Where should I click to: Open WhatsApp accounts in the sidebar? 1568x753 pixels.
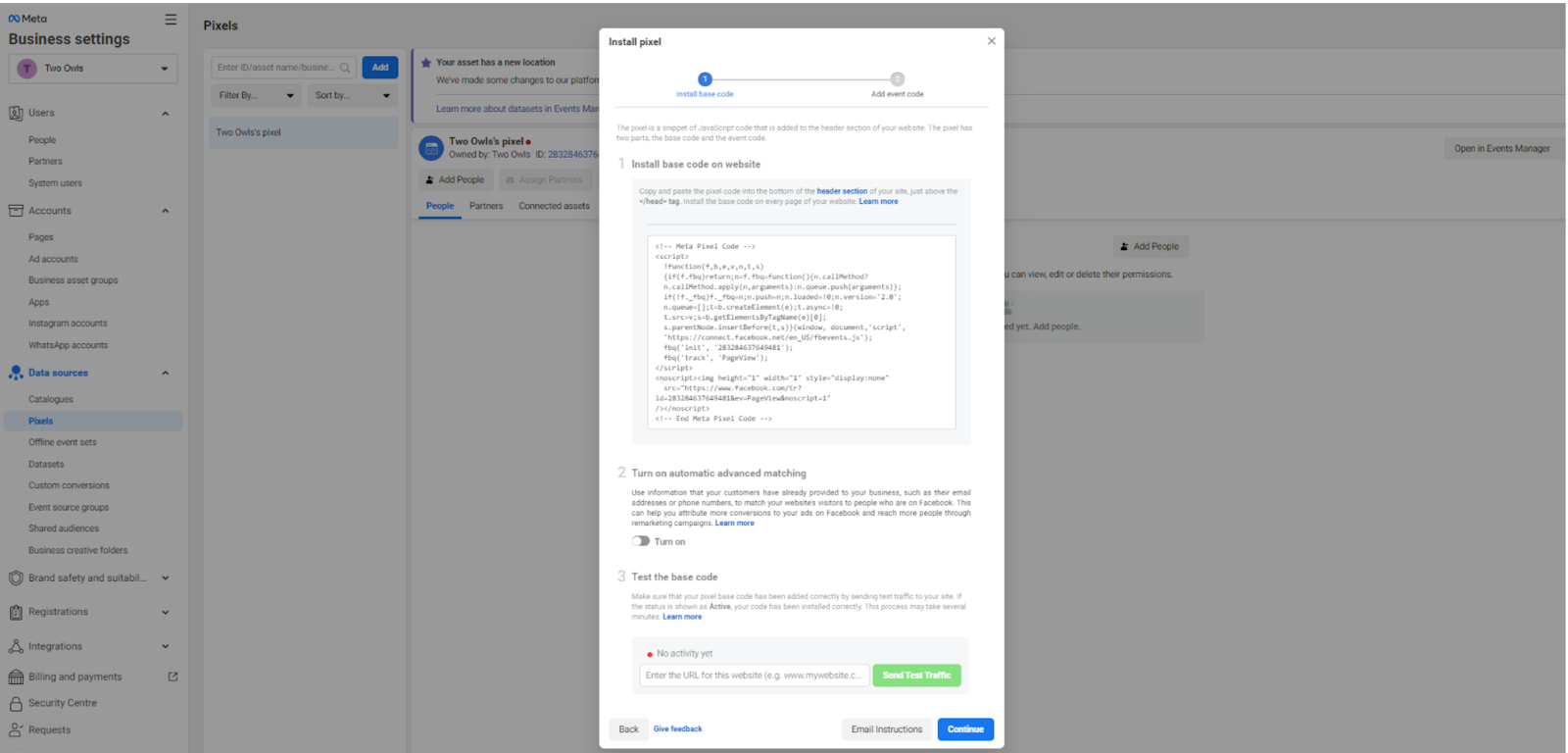pos(68,346)
